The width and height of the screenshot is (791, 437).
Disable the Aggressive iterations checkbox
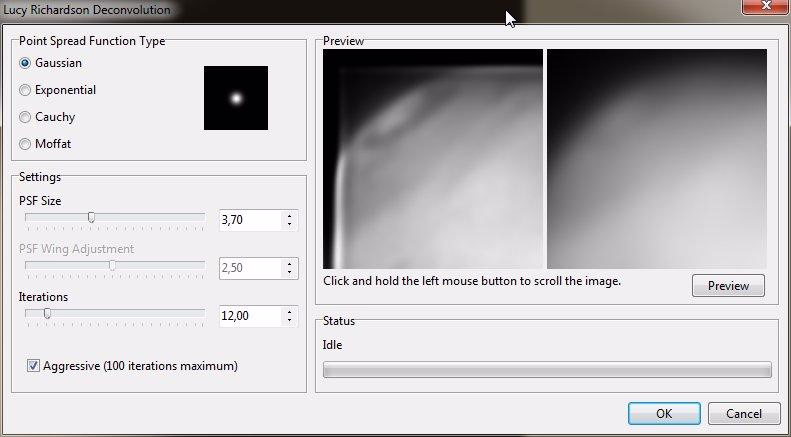tap(34, 366)
